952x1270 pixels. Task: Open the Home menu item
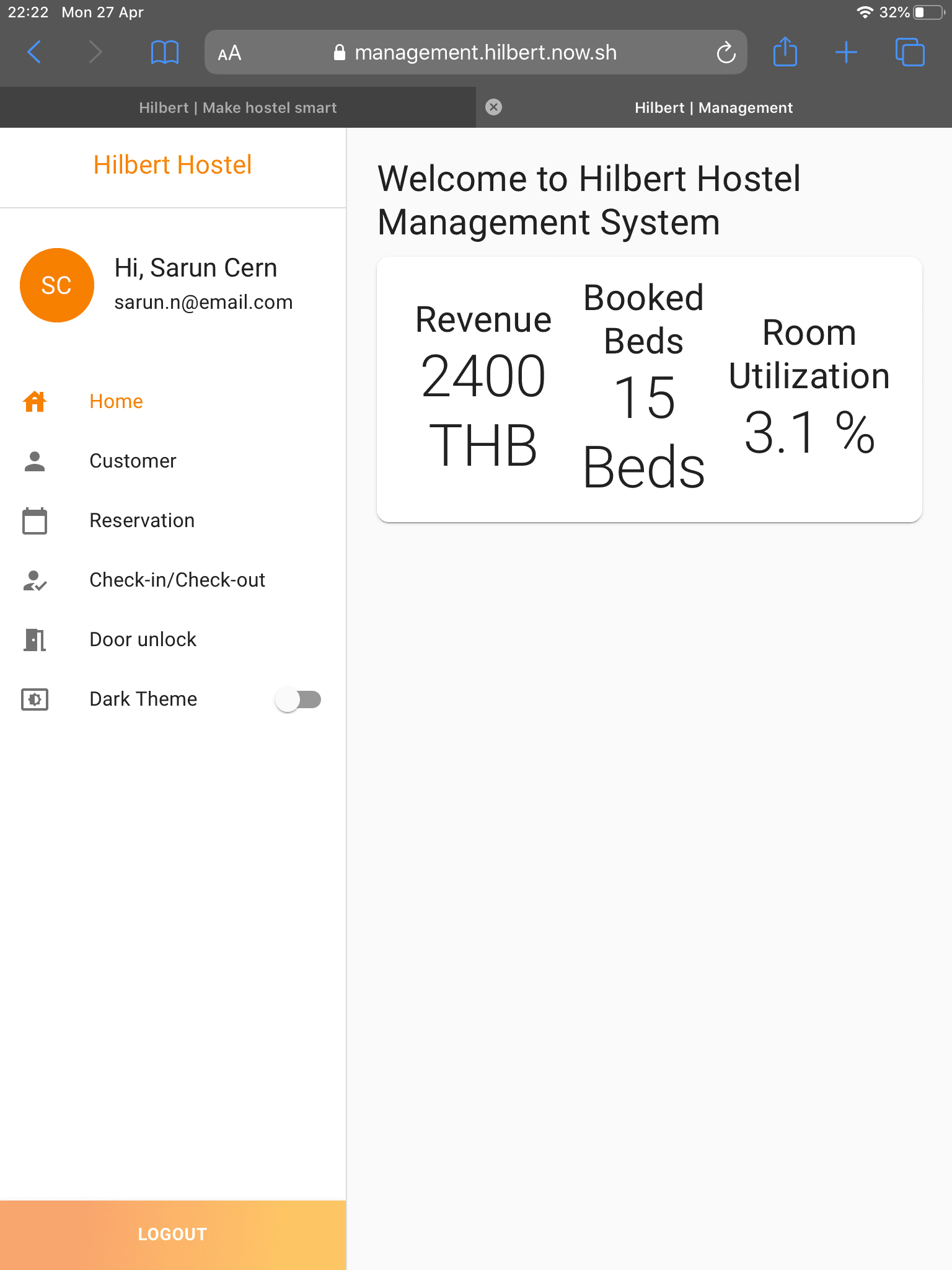tap(173, 401)
